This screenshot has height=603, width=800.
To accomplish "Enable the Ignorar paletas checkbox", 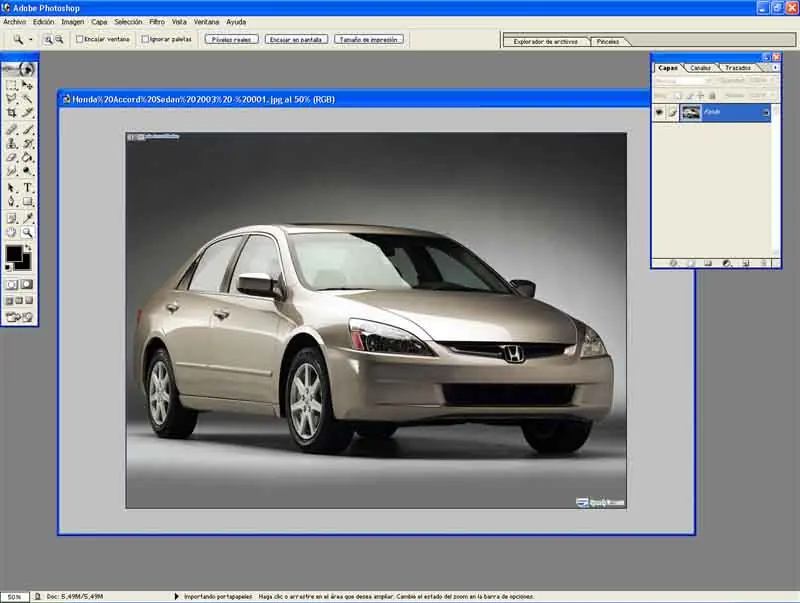I will tap(145, 39).
